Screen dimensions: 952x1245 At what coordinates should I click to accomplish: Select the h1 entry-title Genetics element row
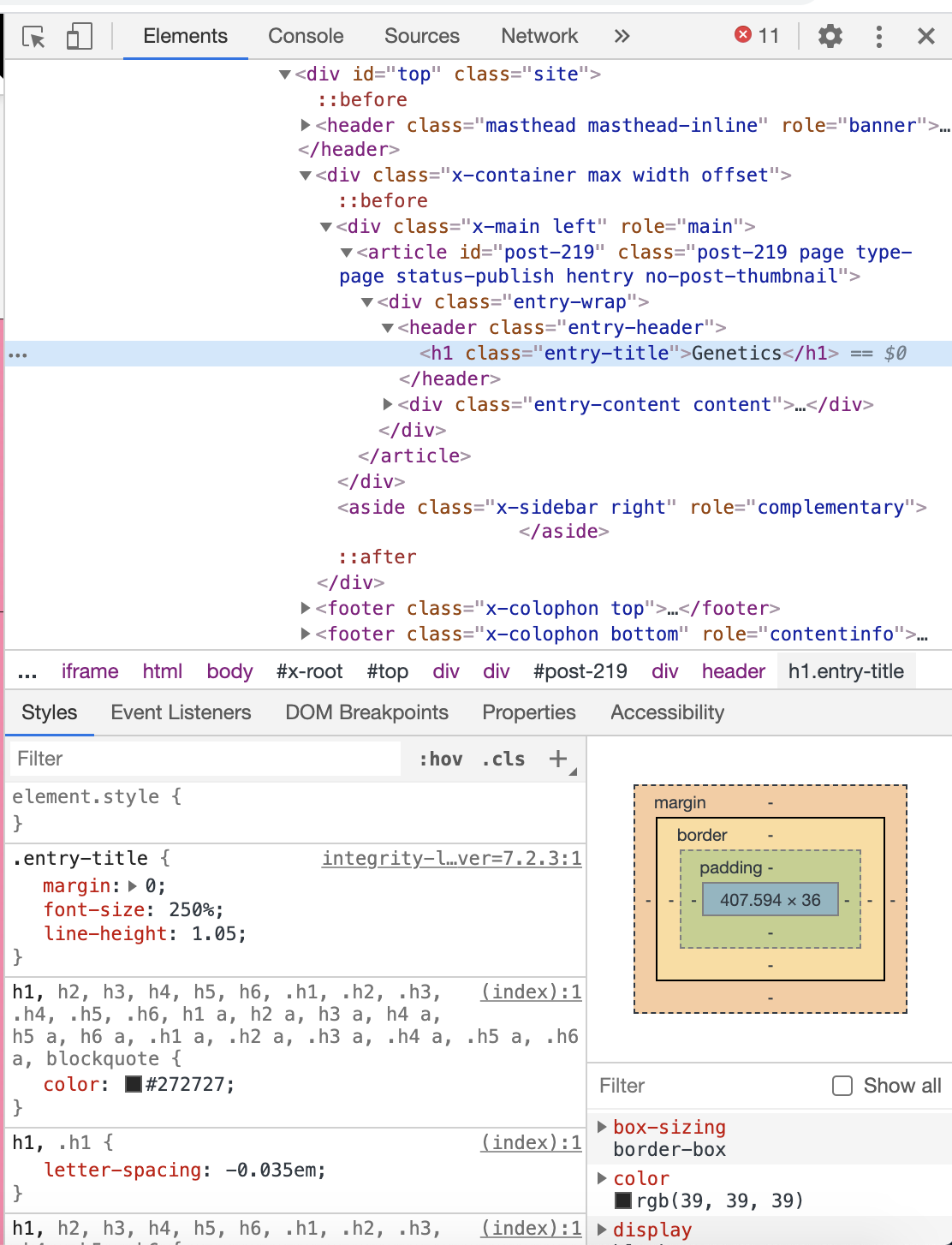click(x=479, y=354)
